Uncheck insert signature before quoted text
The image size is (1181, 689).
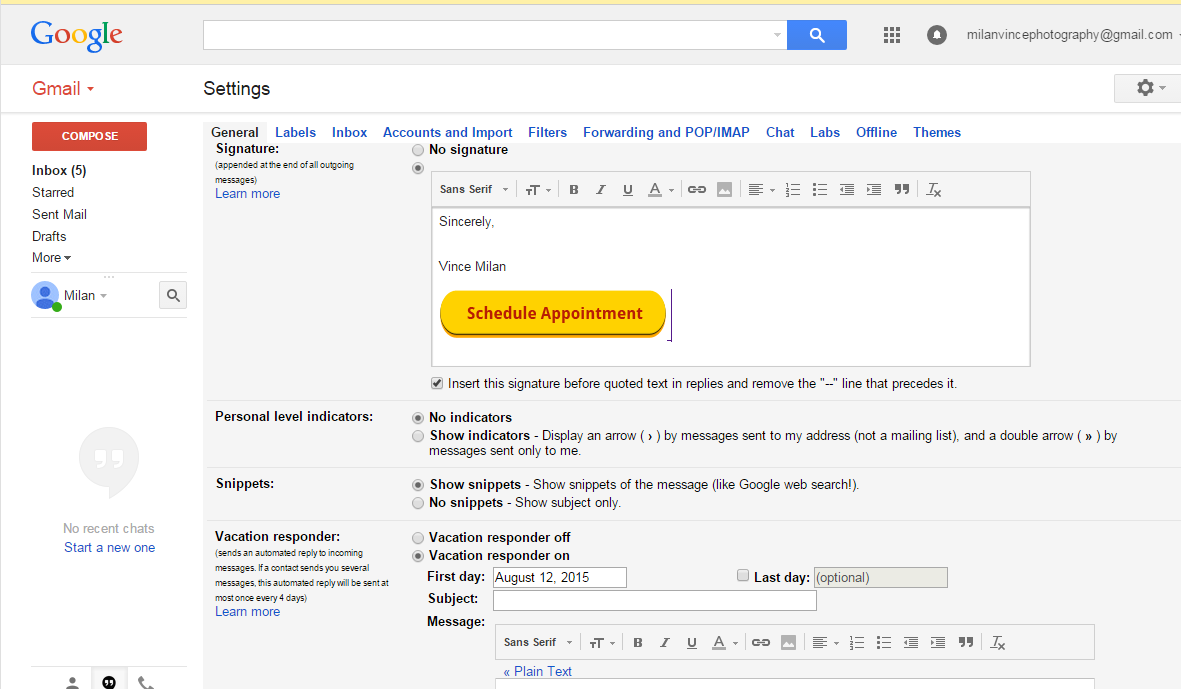[x=437, y=383]
